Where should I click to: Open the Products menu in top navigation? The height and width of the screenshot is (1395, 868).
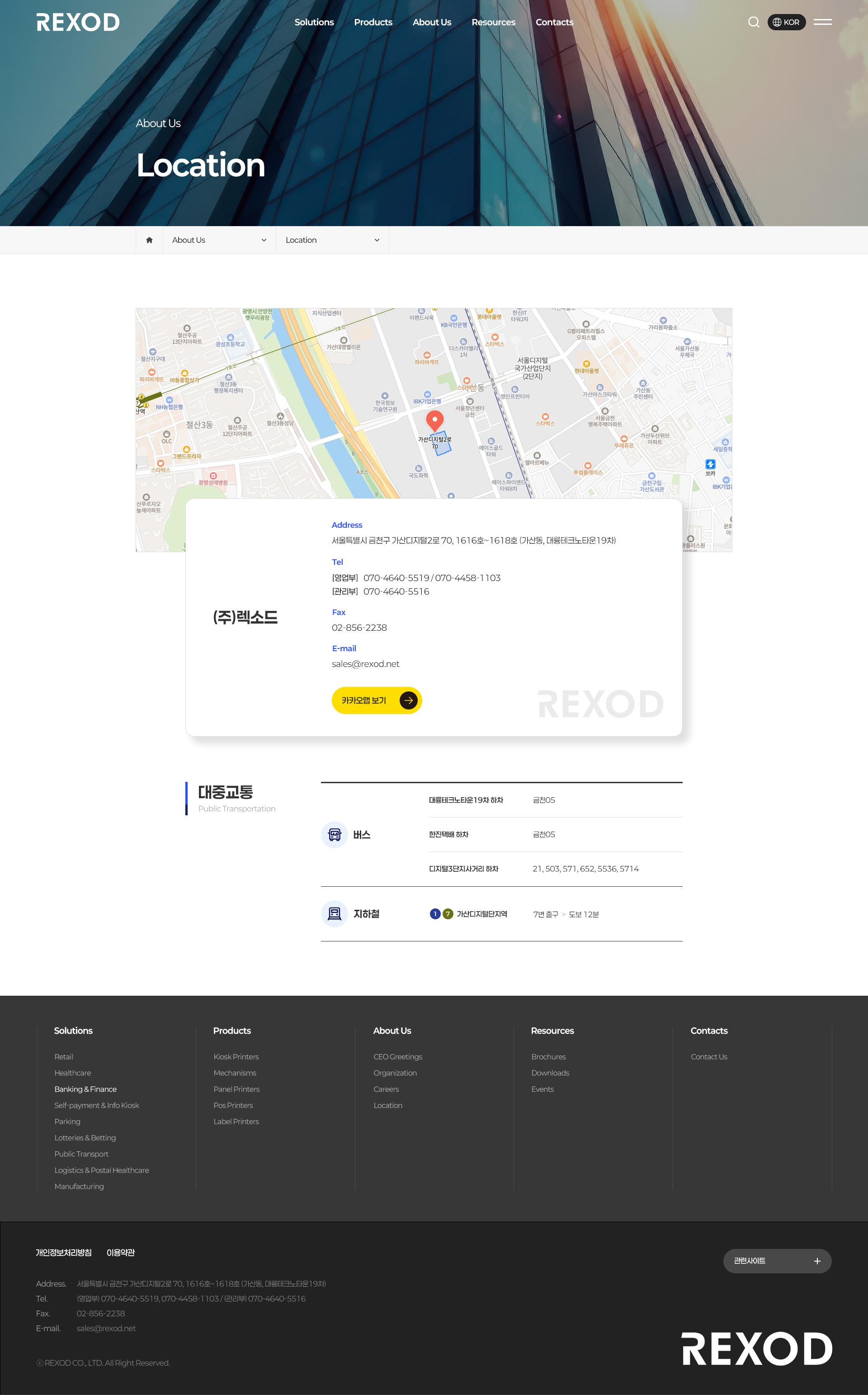(x=373, y=23)
